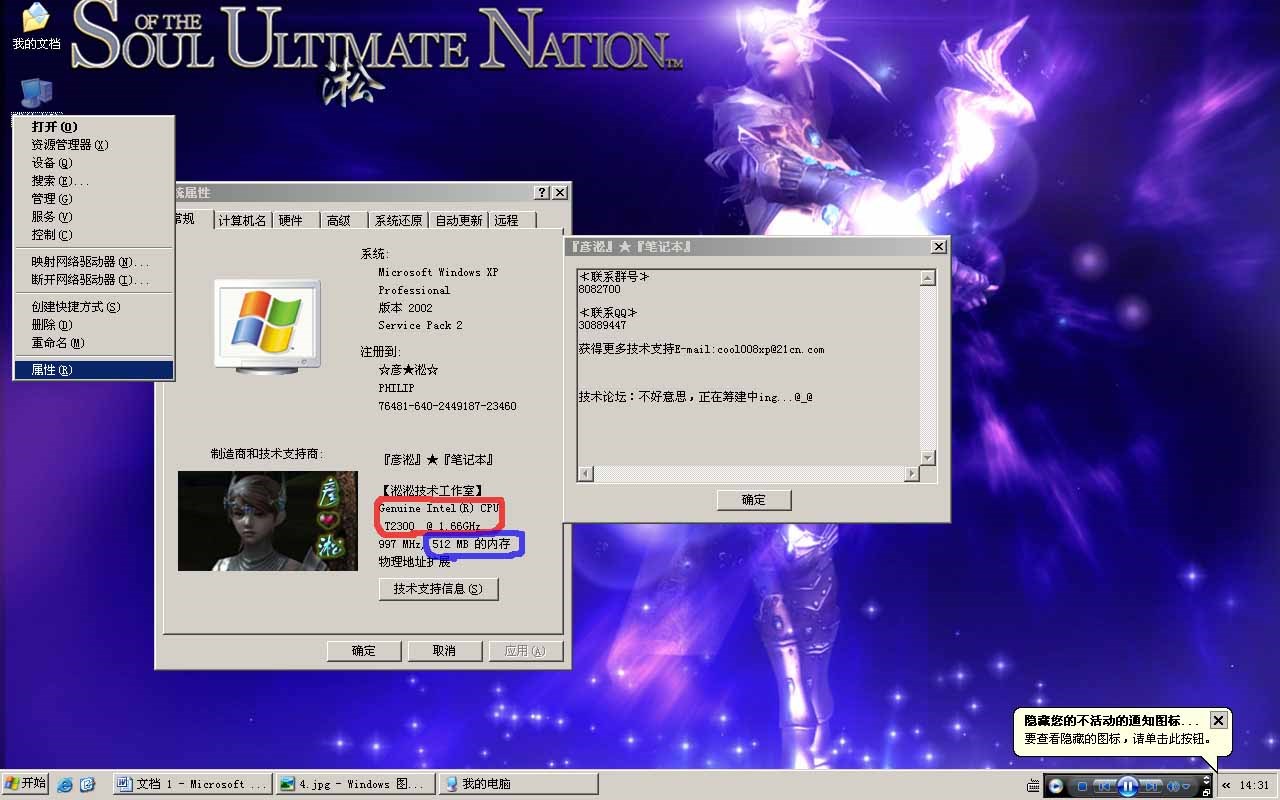Click the email cool008xp@21cn.com text
This screenshot has height=800, width=1280.
(771, 349)
